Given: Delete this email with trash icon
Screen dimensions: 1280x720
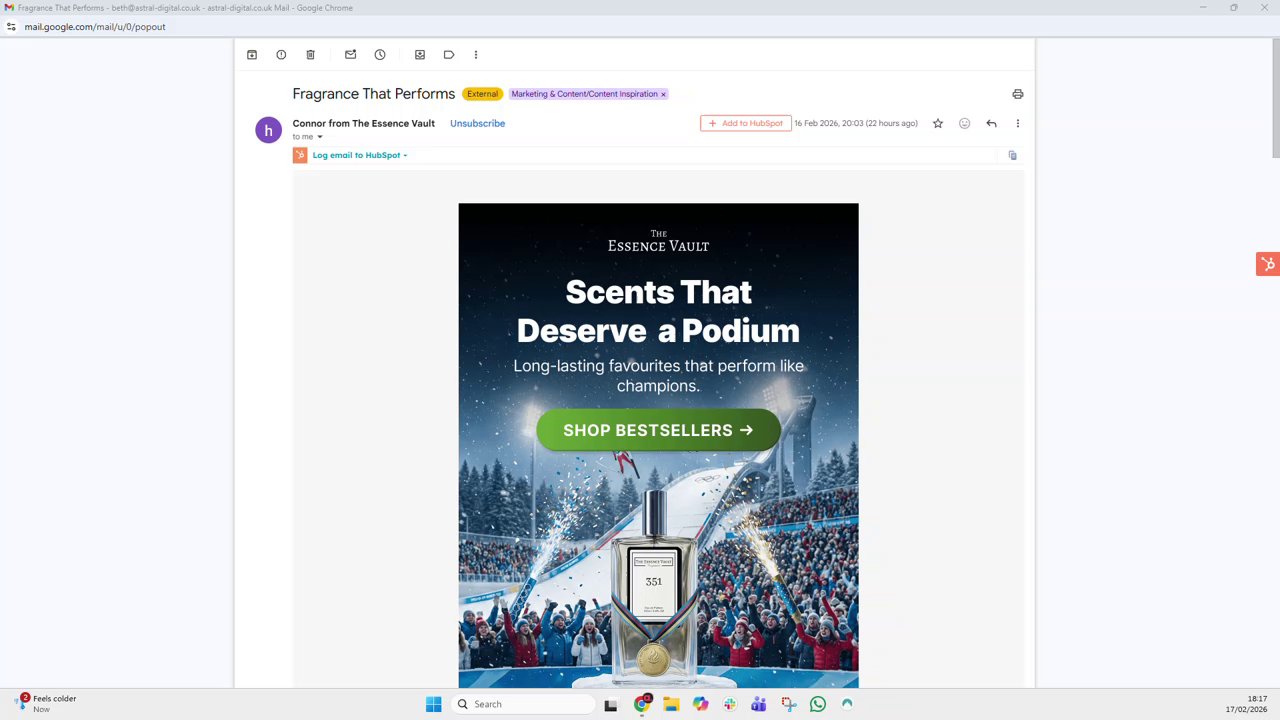Looking at the screenshot, I should (x=310, y=55).
